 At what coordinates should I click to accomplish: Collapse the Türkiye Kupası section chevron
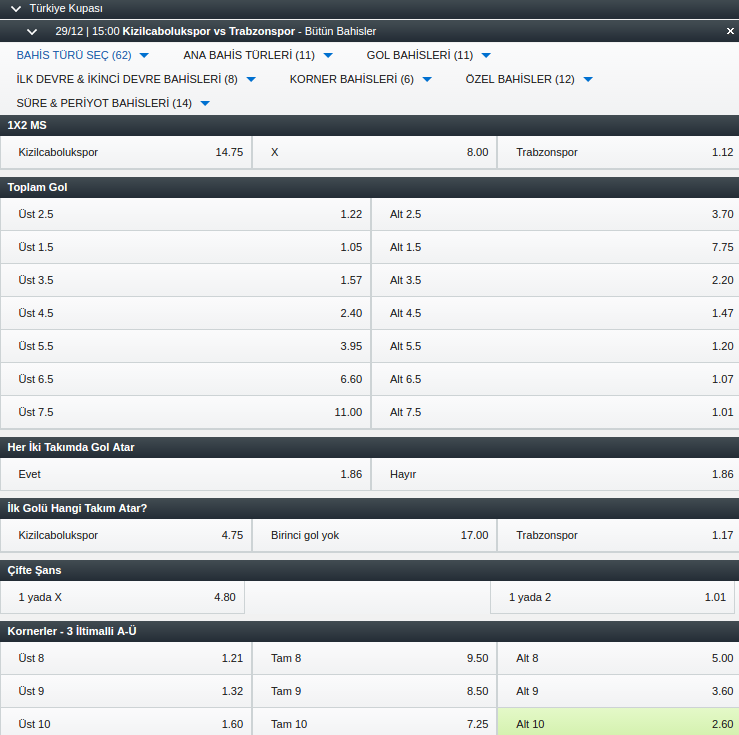click(16, 9)
